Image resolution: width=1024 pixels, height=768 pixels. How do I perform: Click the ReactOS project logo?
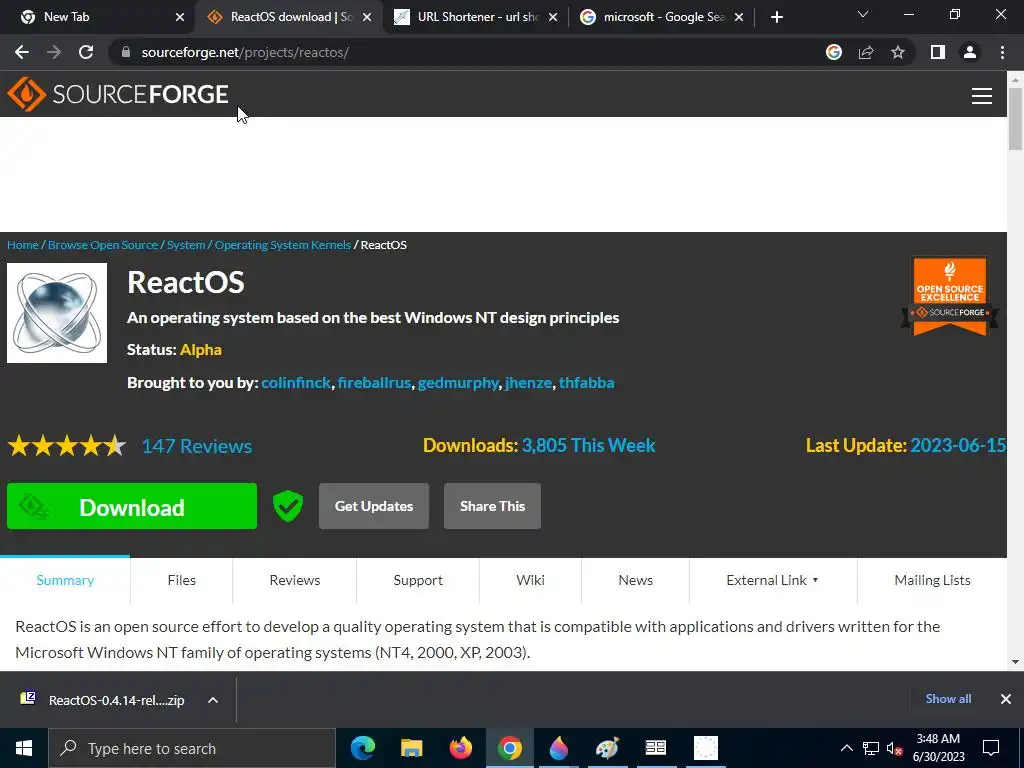57,313
